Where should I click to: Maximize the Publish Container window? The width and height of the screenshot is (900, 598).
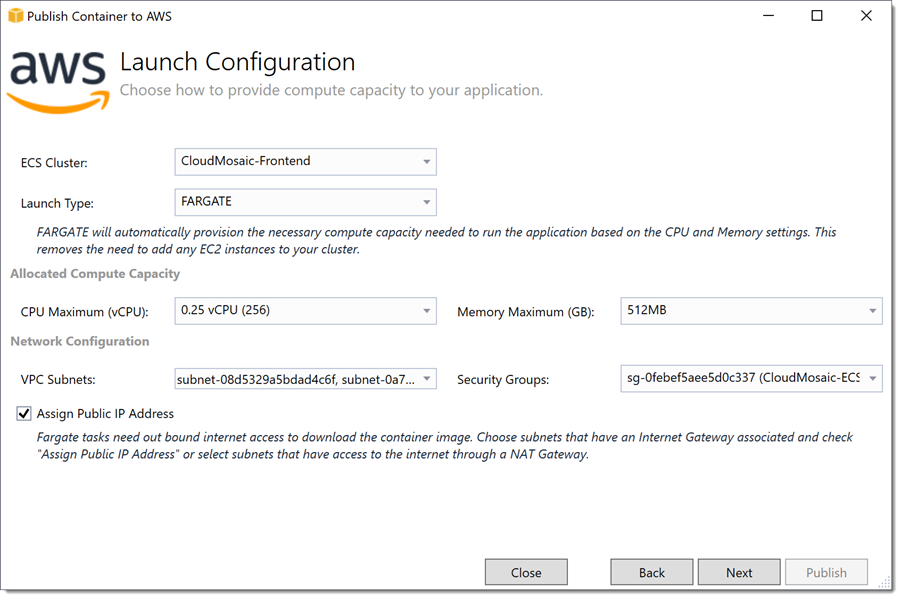pos(817,16)
